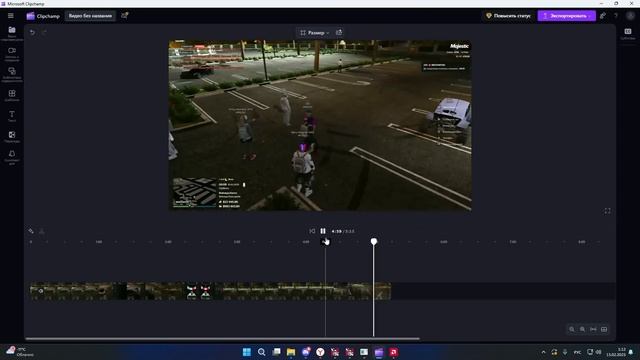
Task: Click the icon right of the size dropdown
Action: [x=339, y=32]
